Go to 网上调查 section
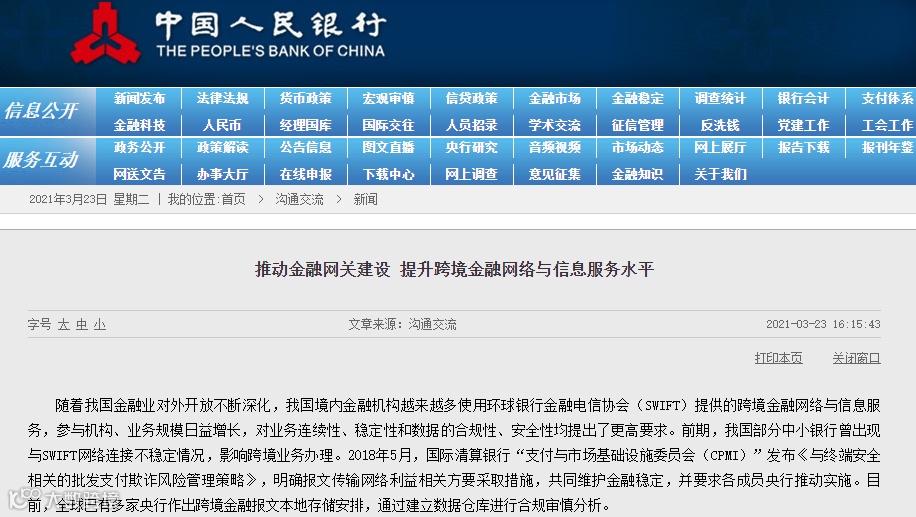 pos(471,174)
